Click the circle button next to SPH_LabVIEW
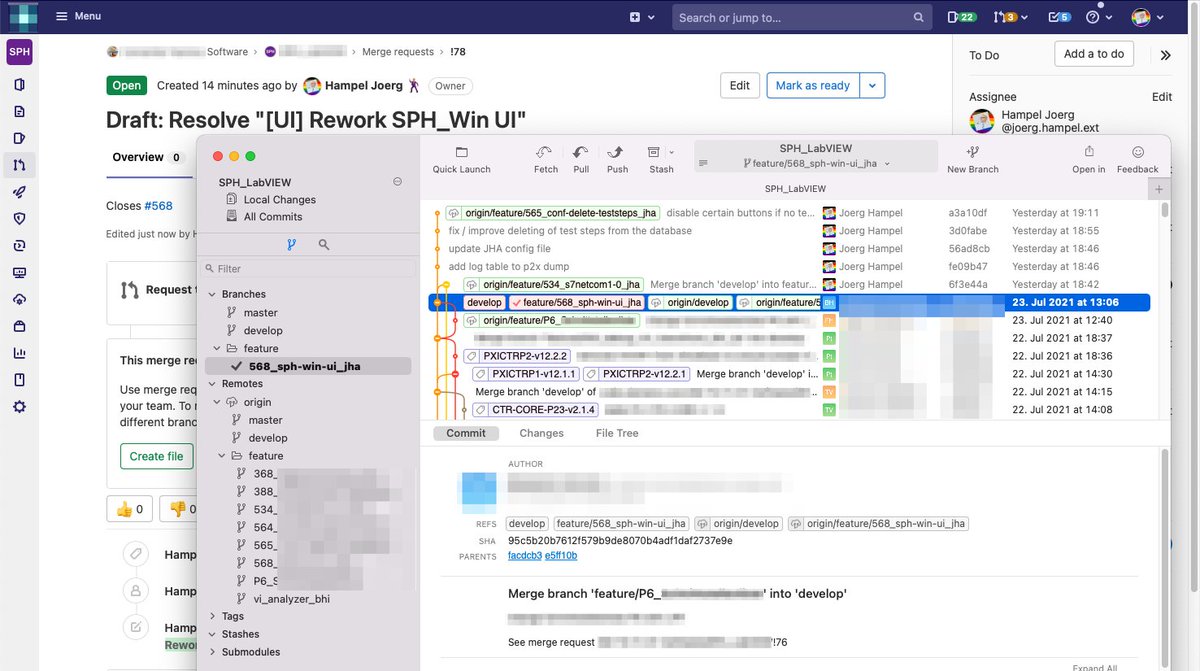This screenshot has height=671, width=1200. click(x=397, y=182)
